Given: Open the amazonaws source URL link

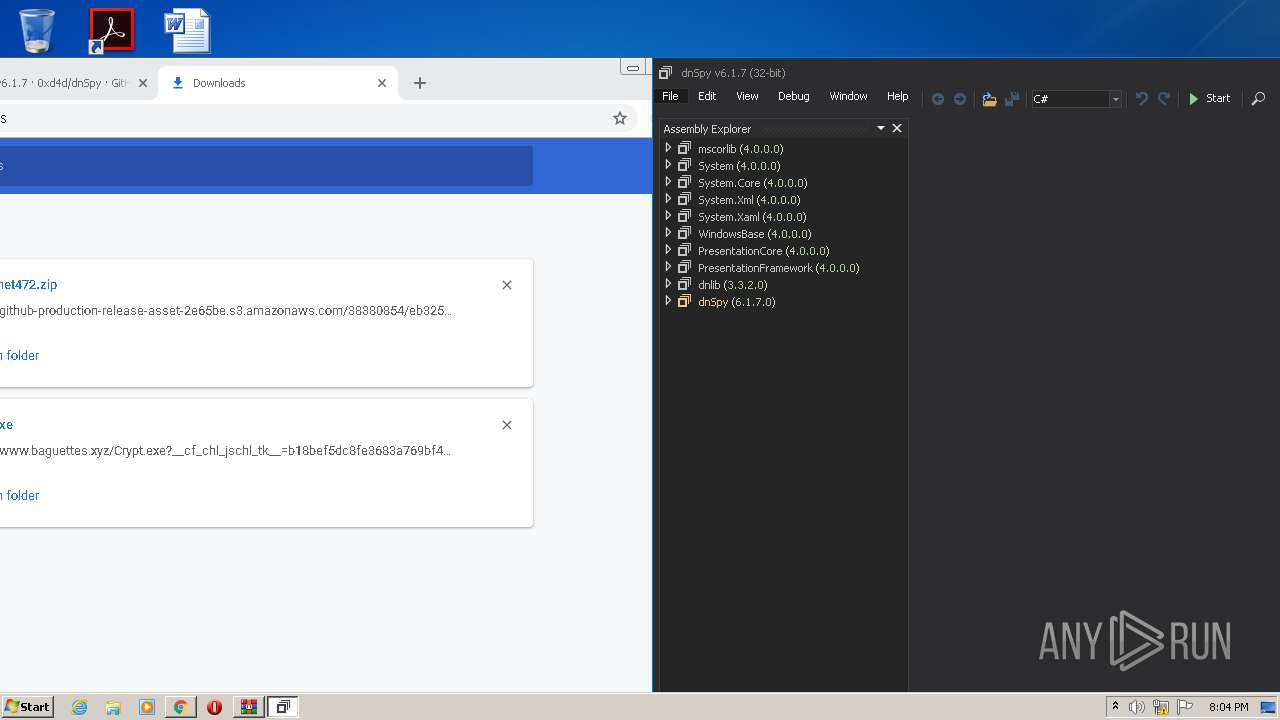Looking at the screenshot, I should [225, 311].
